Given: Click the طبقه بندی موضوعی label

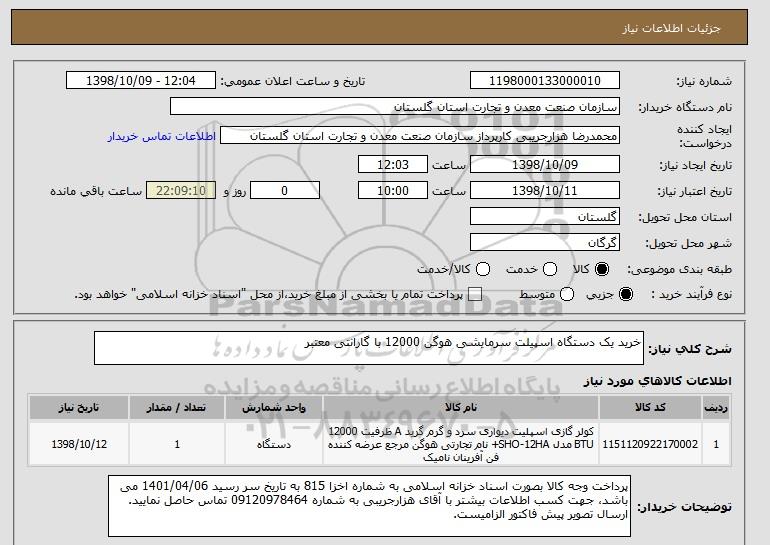Looking at the screenshot, I should pos(679,269).
